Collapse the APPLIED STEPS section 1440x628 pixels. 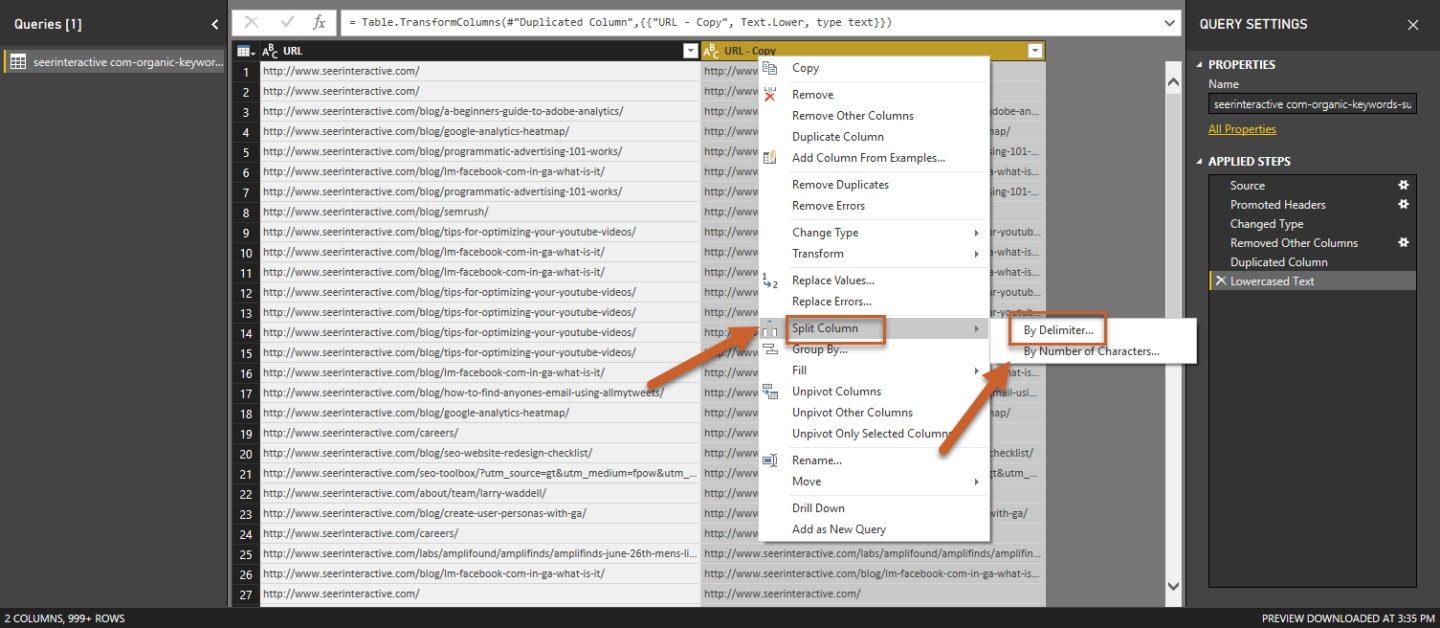pyautogui.click(x=1200, y=161)
